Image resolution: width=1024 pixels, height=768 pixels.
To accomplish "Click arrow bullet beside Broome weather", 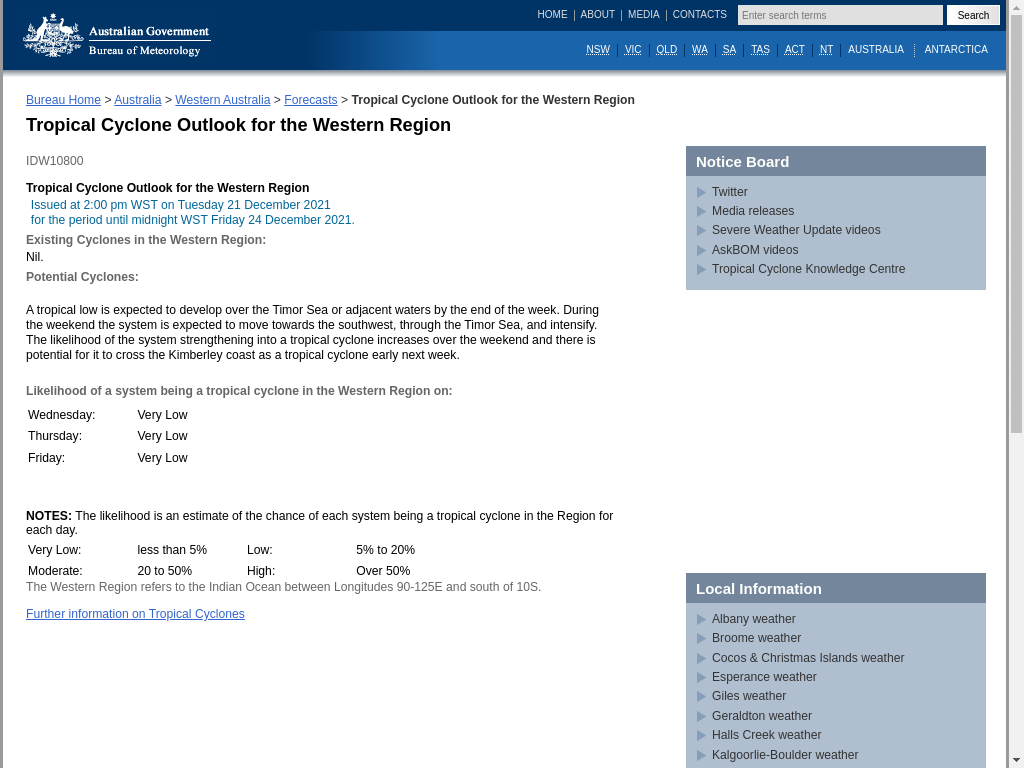I will pos(701,638).
